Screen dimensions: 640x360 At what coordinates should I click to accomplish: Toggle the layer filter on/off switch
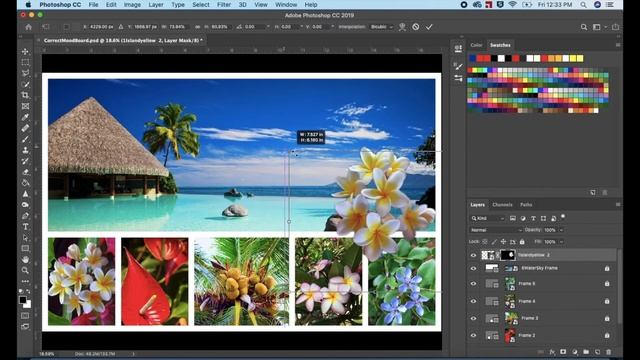click(563, 217)
